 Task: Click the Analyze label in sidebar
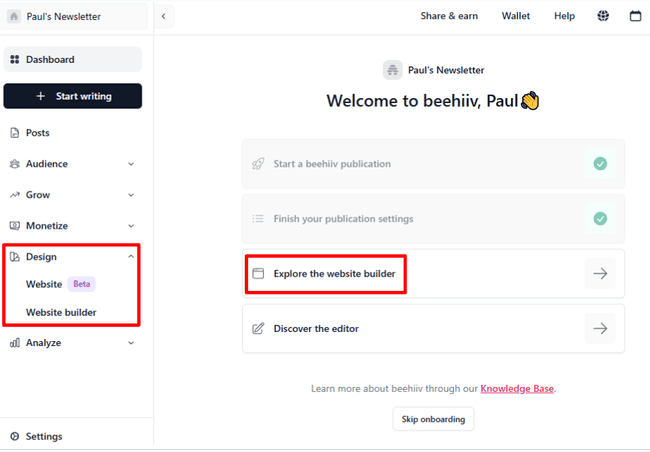pyautogui.click(x=44, y=343)
